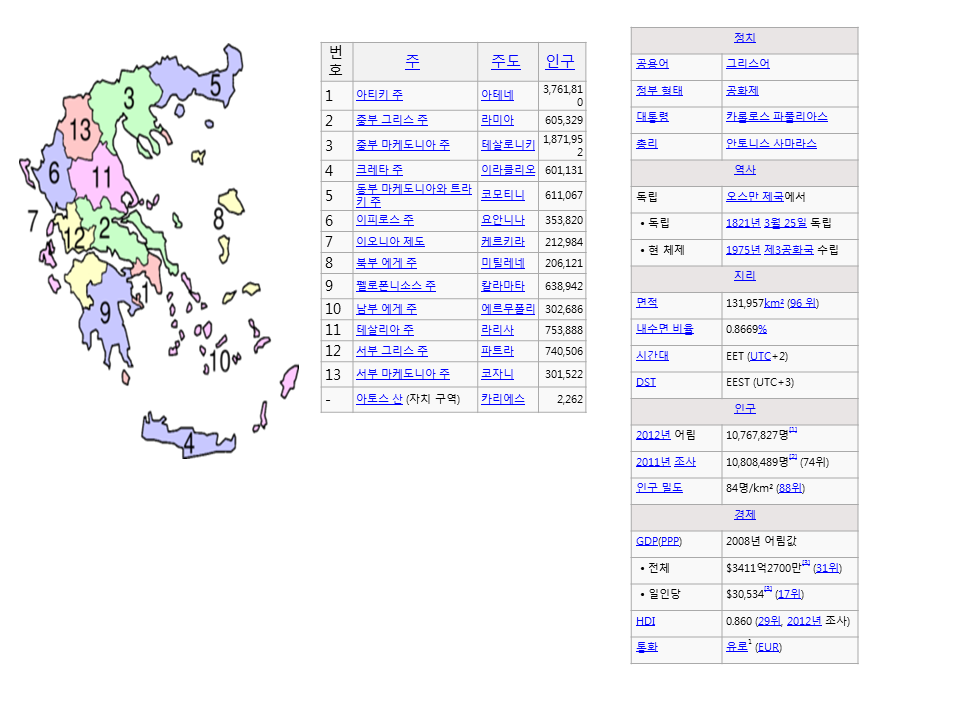
Task: Open the 정치 section header link
Action: [x=744, y=37]
